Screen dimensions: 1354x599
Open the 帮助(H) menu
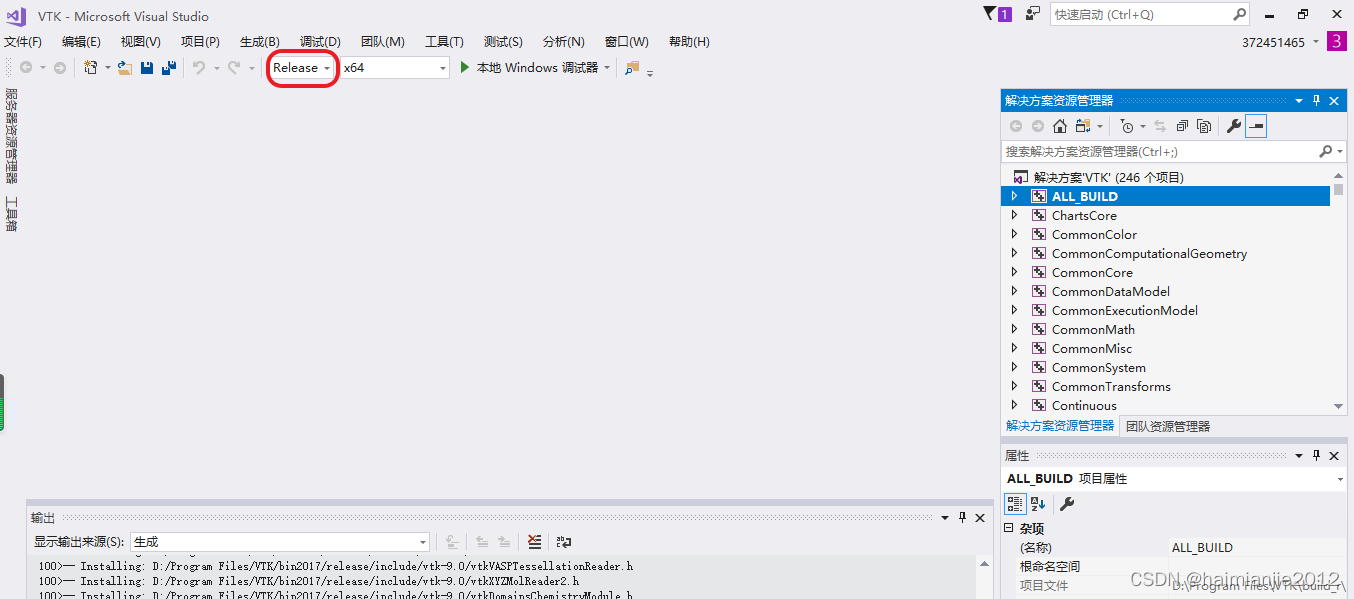(x=689, y=42)
